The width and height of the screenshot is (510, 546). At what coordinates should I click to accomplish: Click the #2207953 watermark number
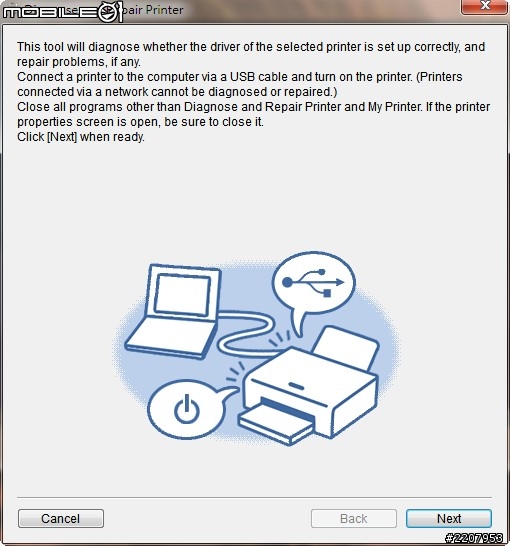(x=474, y=538)
